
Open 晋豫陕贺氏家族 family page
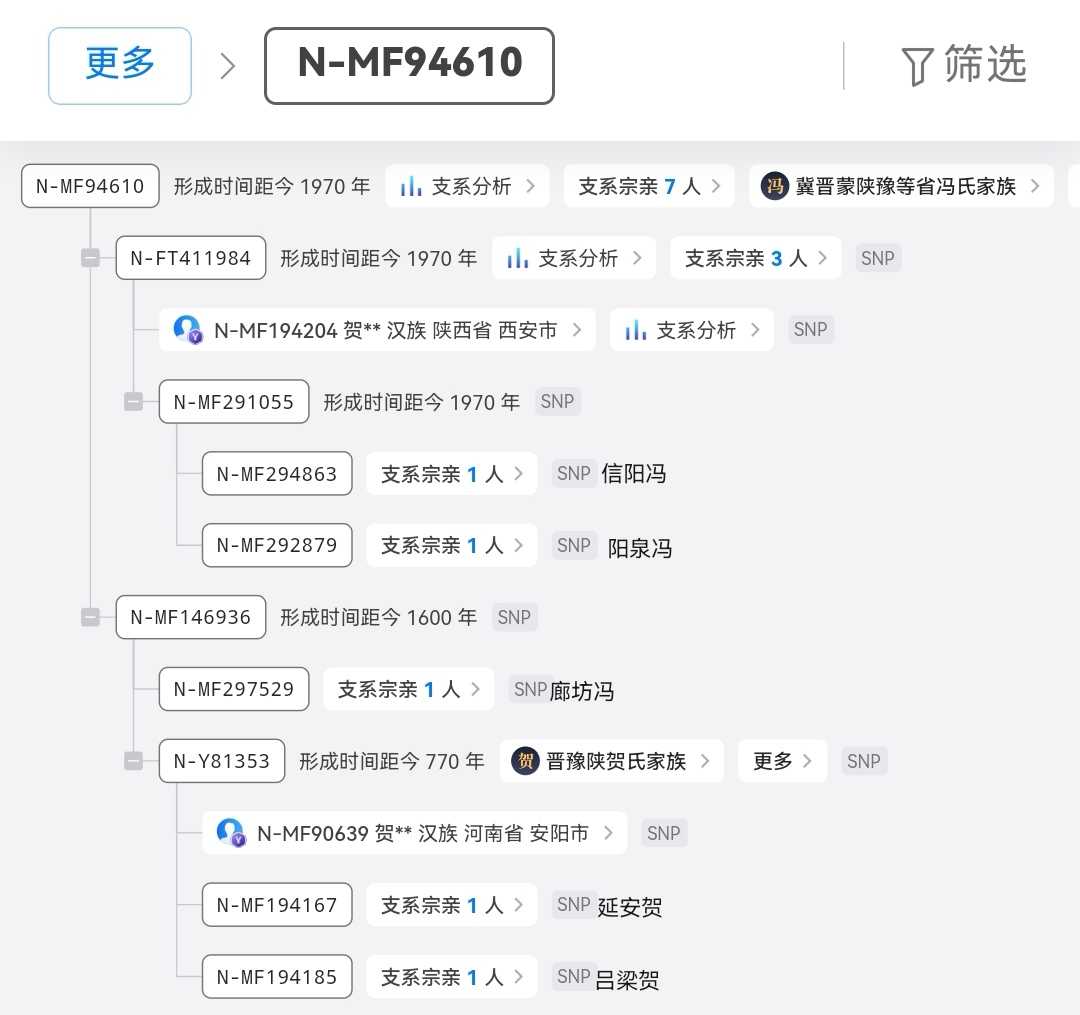tap(611, 761)
